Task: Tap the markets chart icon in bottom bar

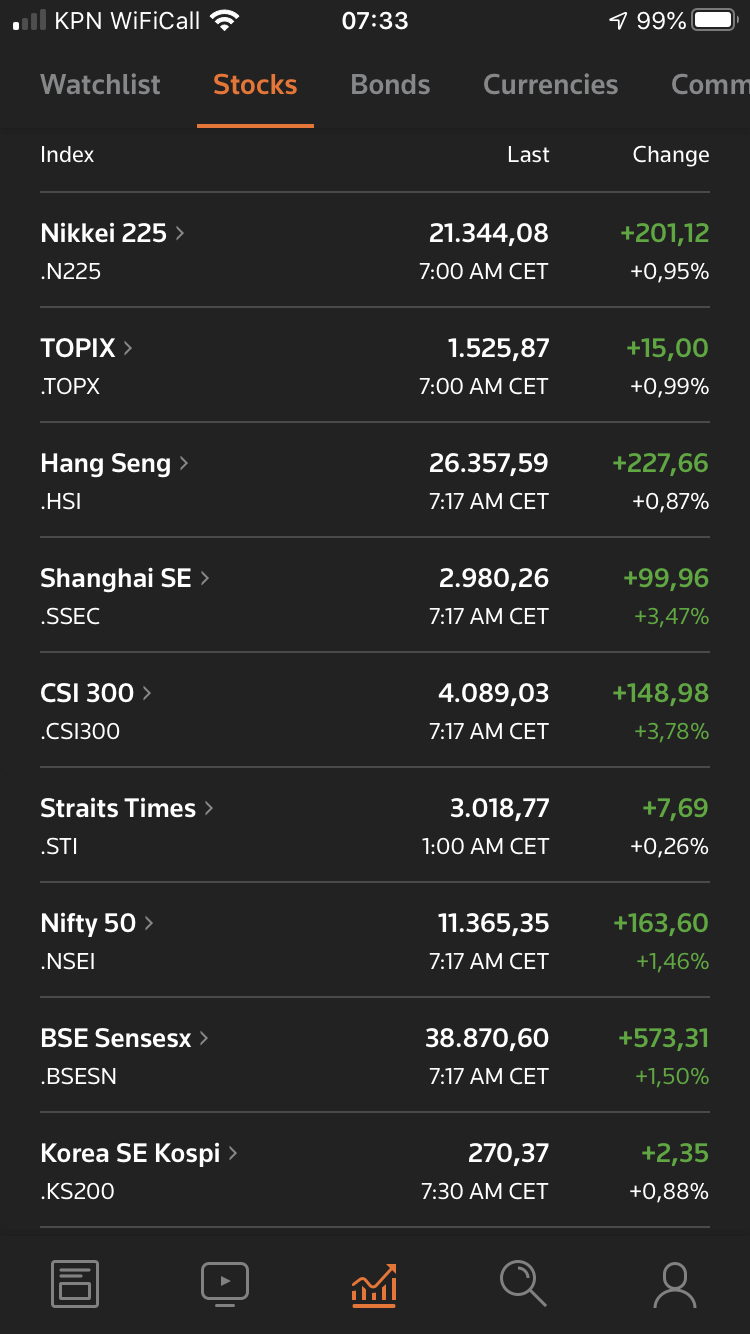Action: (x=374, y=1283)
